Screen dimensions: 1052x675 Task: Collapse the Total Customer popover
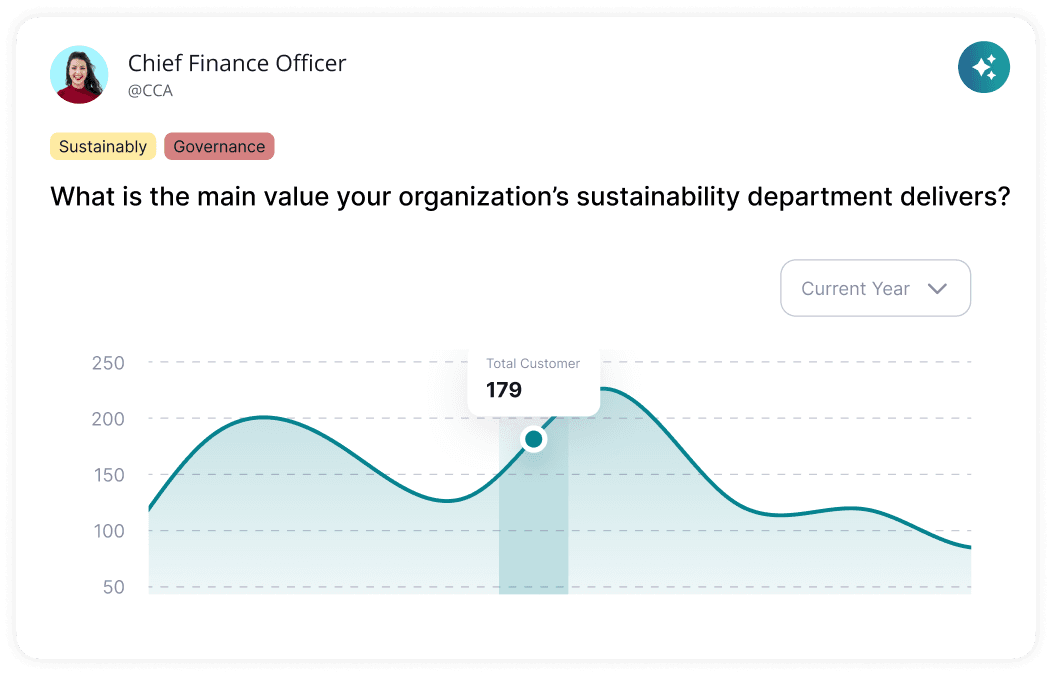point(533,378)
